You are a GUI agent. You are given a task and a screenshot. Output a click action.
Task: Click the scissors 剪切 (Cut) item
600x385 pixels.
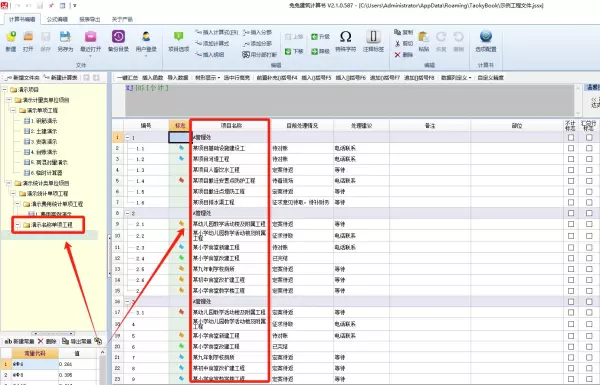[404, 44]
